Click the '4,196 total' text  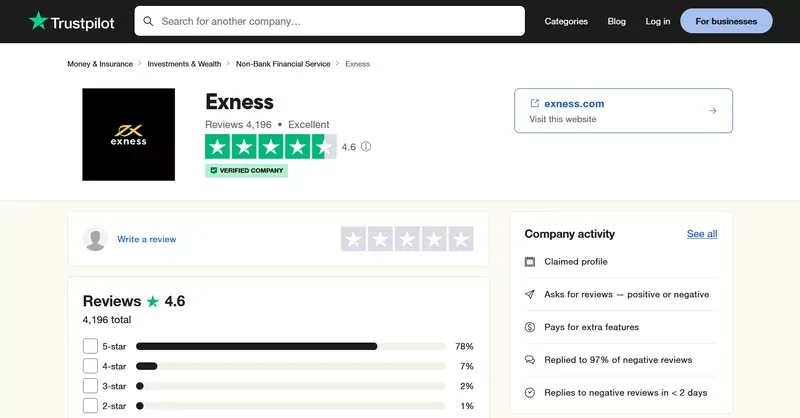coord(107,320)
